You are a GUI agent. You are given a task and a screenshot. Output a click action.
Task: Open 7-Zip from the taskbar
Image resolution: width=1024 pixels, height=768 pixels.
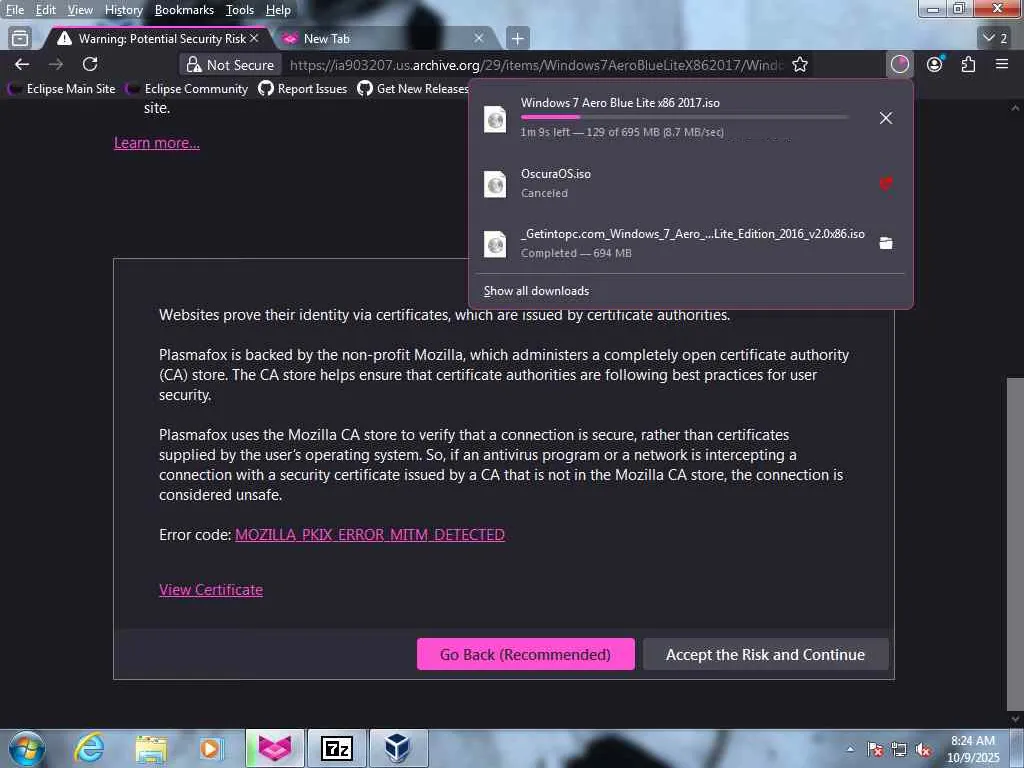click(x=337, y=748)
